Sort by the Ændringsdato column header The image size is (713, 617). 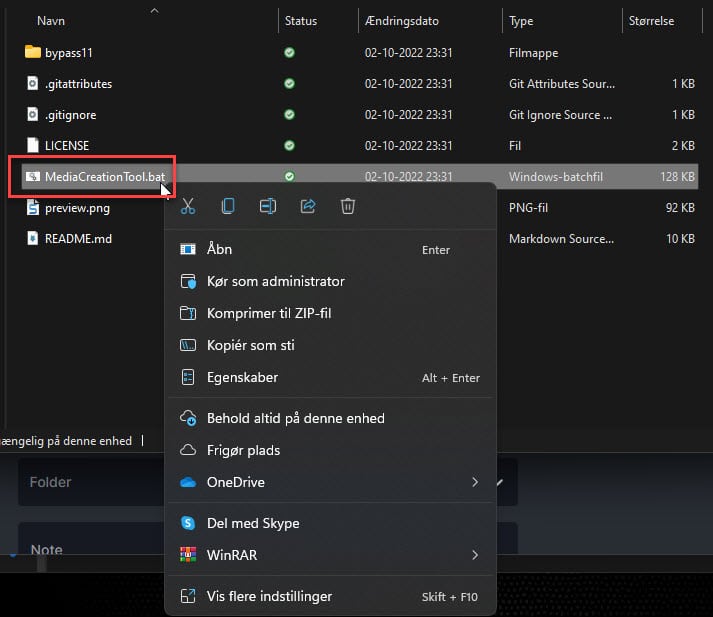(402, 21)
